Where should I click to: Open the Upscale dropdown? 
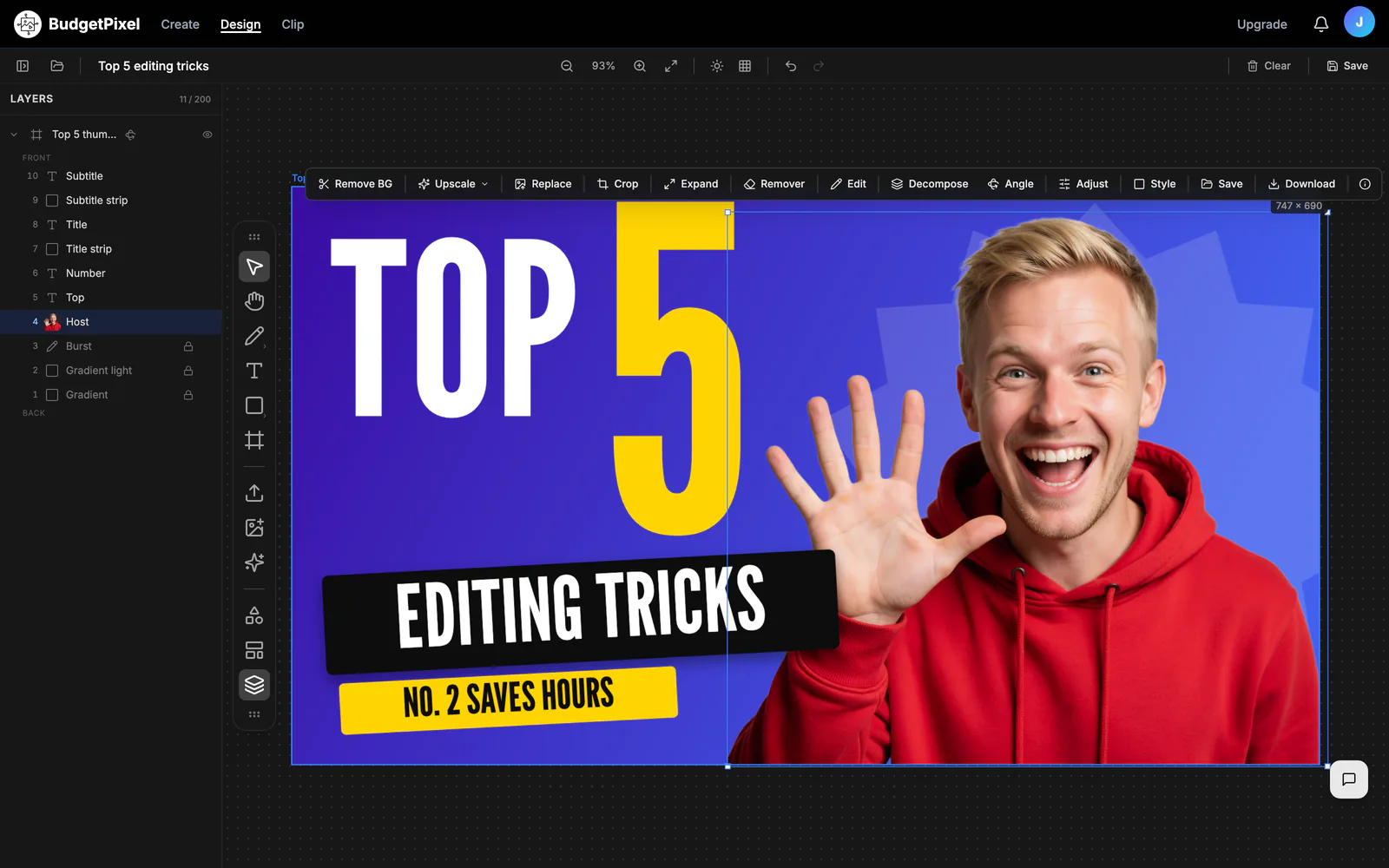[453, 184]
